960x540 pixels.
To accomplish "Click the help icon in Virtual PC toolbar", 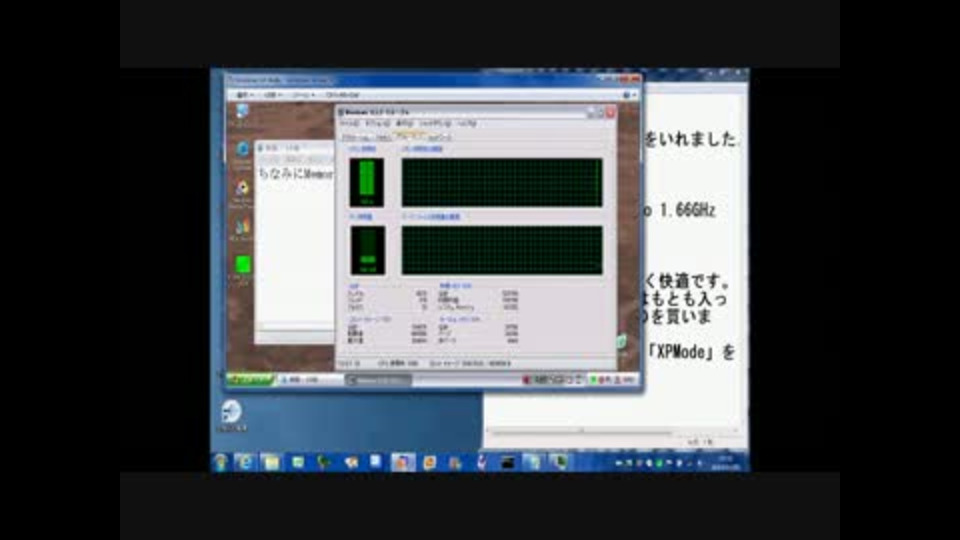I will [x=626, y=95].
